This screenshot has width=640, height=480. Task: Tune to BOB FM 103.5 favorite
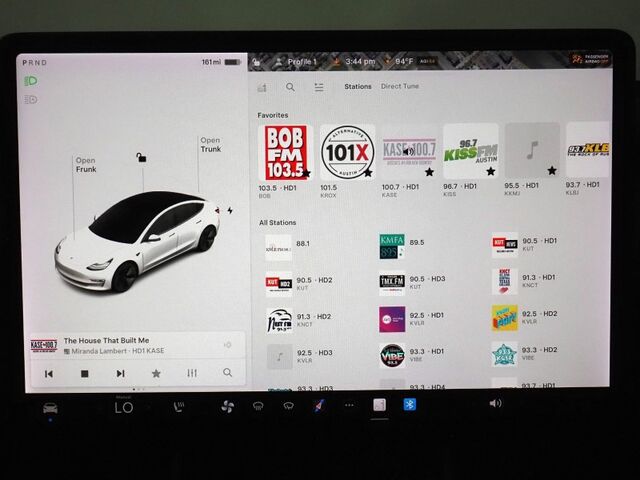click(285, 152)
